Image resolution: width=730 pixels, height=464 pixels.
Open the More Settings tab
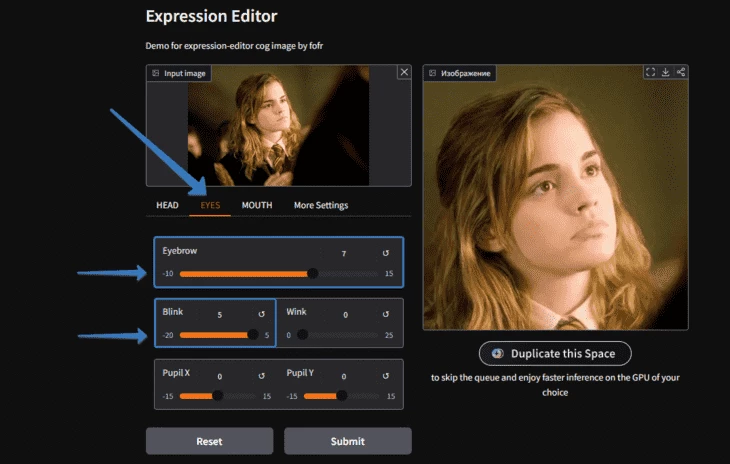[x=321, y=205]
